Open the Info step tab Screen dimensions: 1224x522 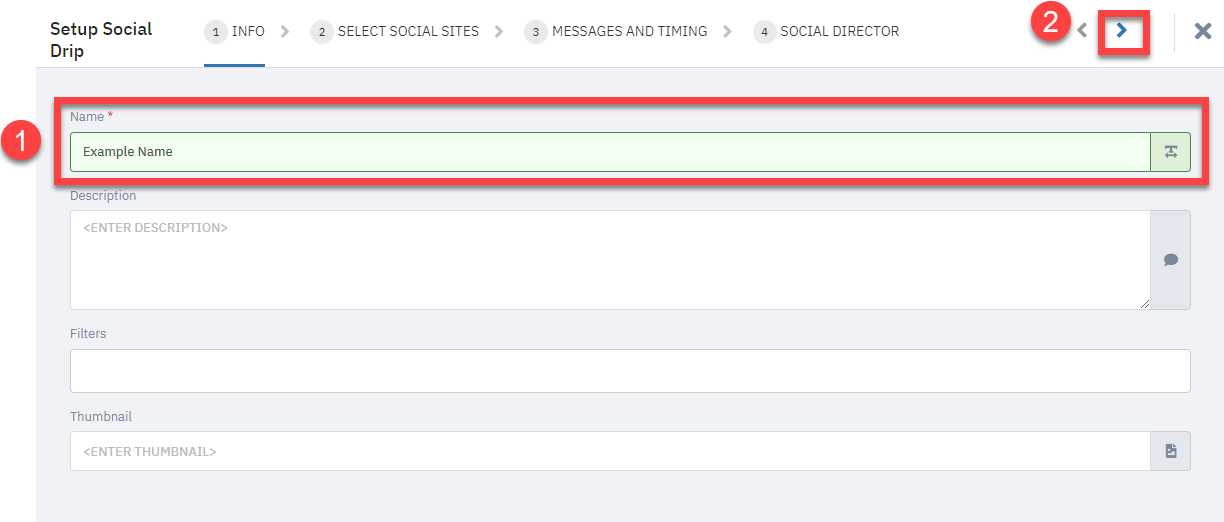(x=235, y=32)
